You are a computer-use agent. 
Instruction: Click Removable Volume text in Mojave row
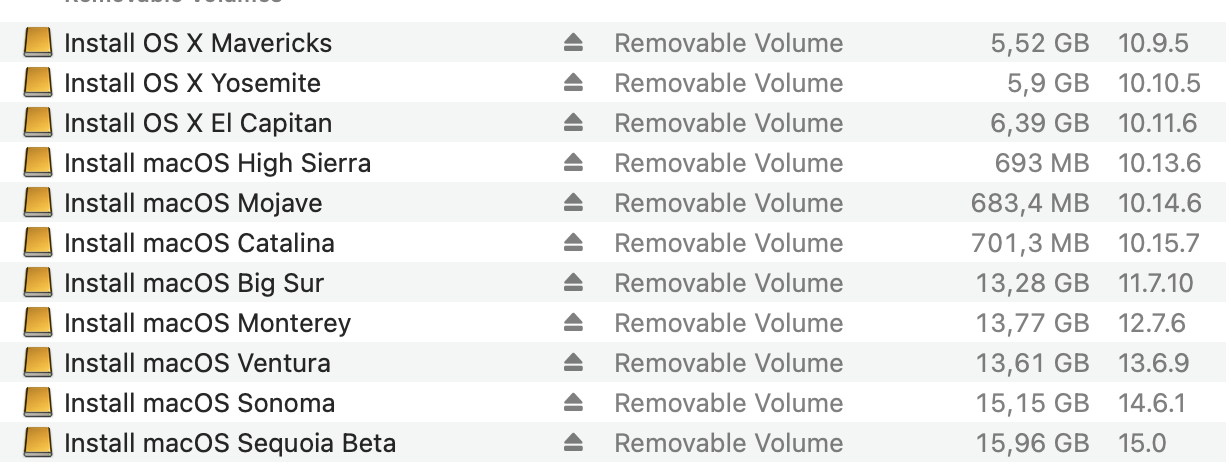point(728,203)
